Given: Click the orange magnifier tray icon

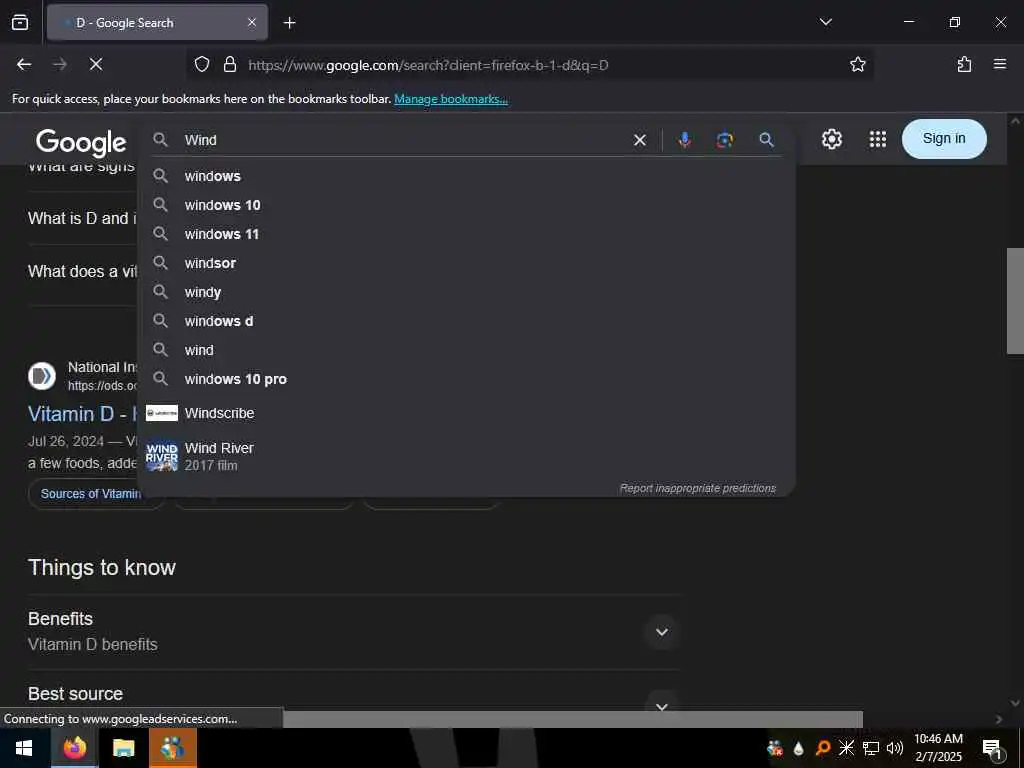Looking at the screenshot, I should [823, 748].
